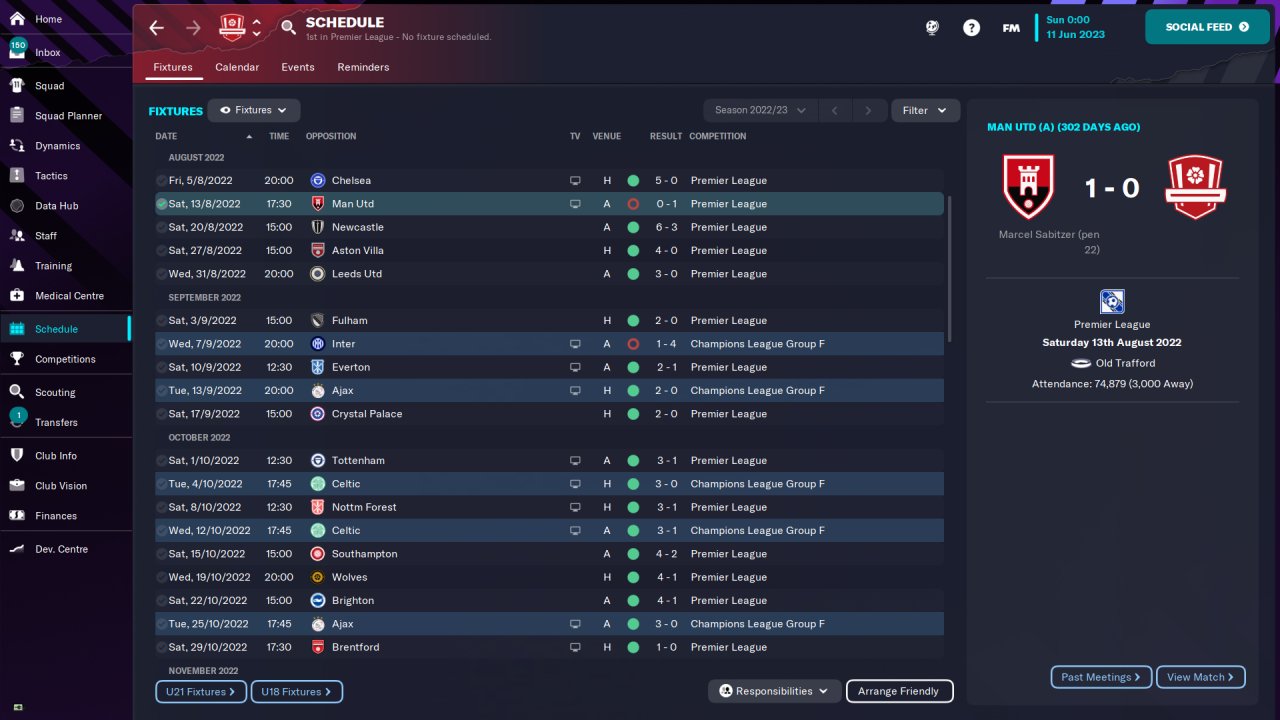Click the fixtures list scrollbar

click(x=949, y=270)
